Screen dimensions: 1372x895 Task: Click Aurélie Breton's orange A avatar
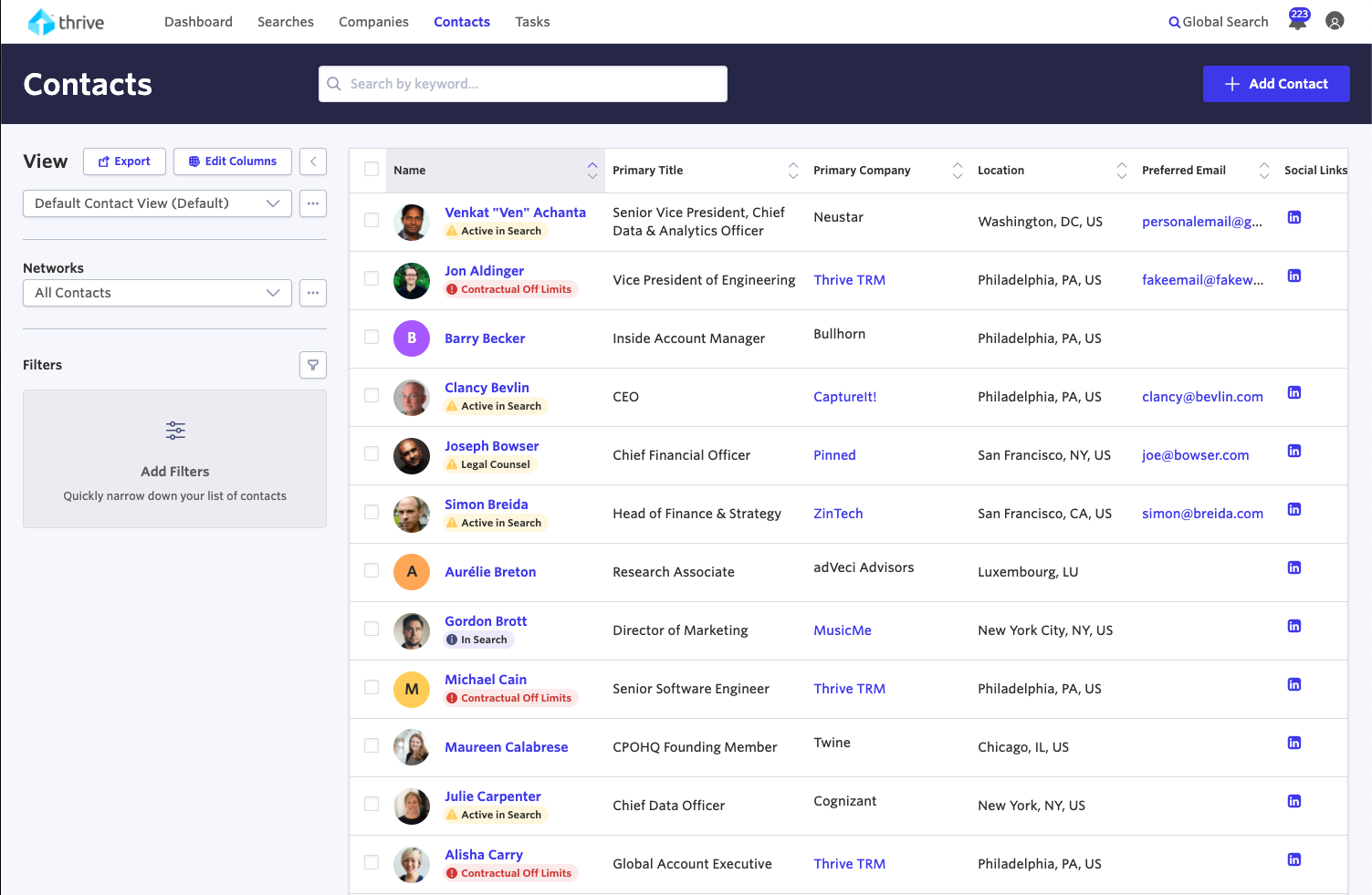tap(412, 572)
